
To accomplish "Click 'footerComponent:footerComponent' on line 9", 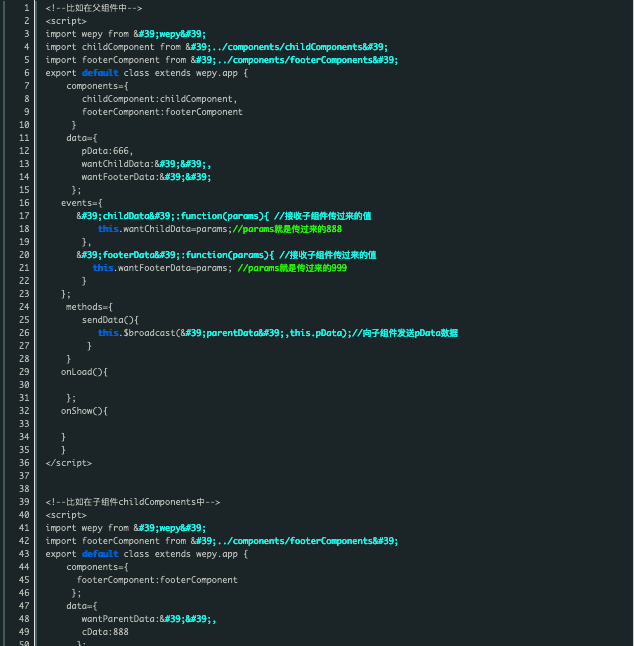I will tap(162, 112).
